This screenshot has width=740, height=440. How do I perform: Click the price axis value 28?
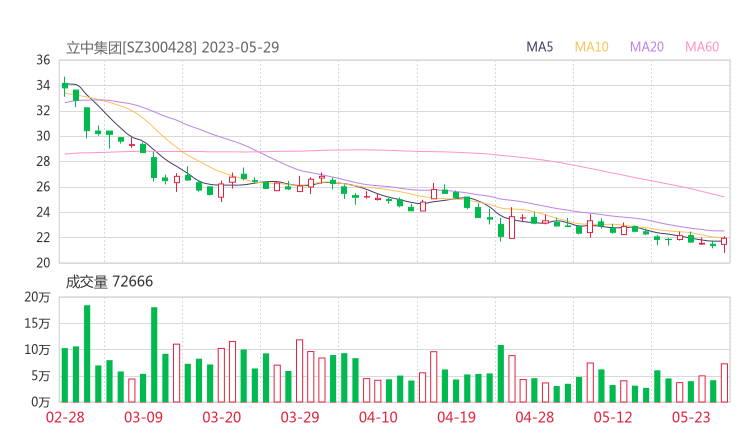click(43, 161)
